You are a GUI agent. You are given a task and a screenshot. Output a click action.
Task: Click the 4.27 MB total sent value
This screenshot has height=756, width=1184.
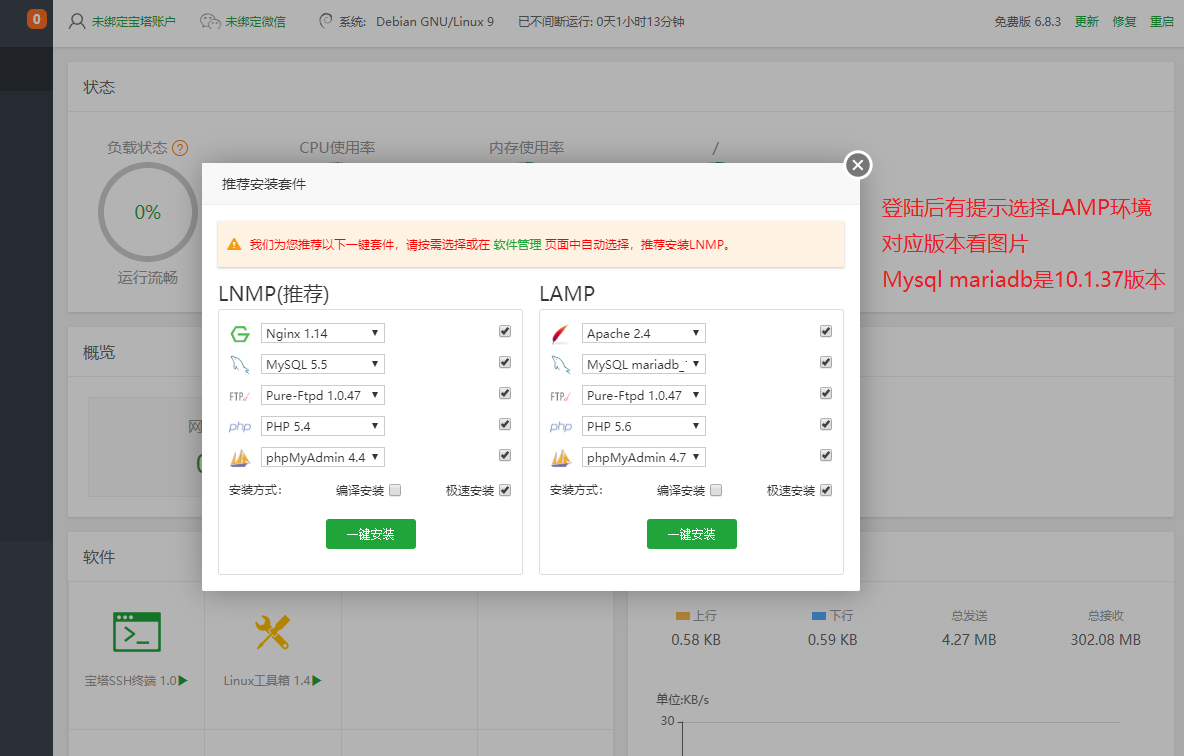point(969,640)
